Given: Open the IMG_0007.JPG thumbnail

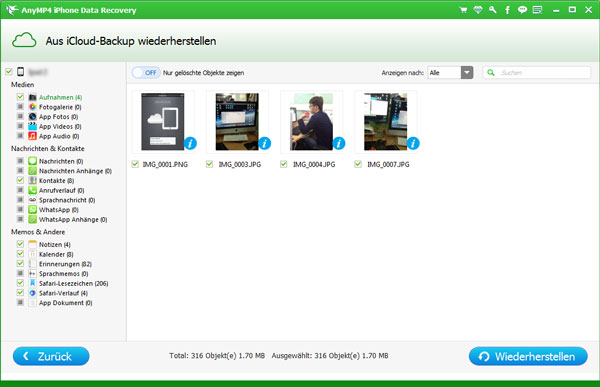Looking at the screenshot, I should 385,122.
